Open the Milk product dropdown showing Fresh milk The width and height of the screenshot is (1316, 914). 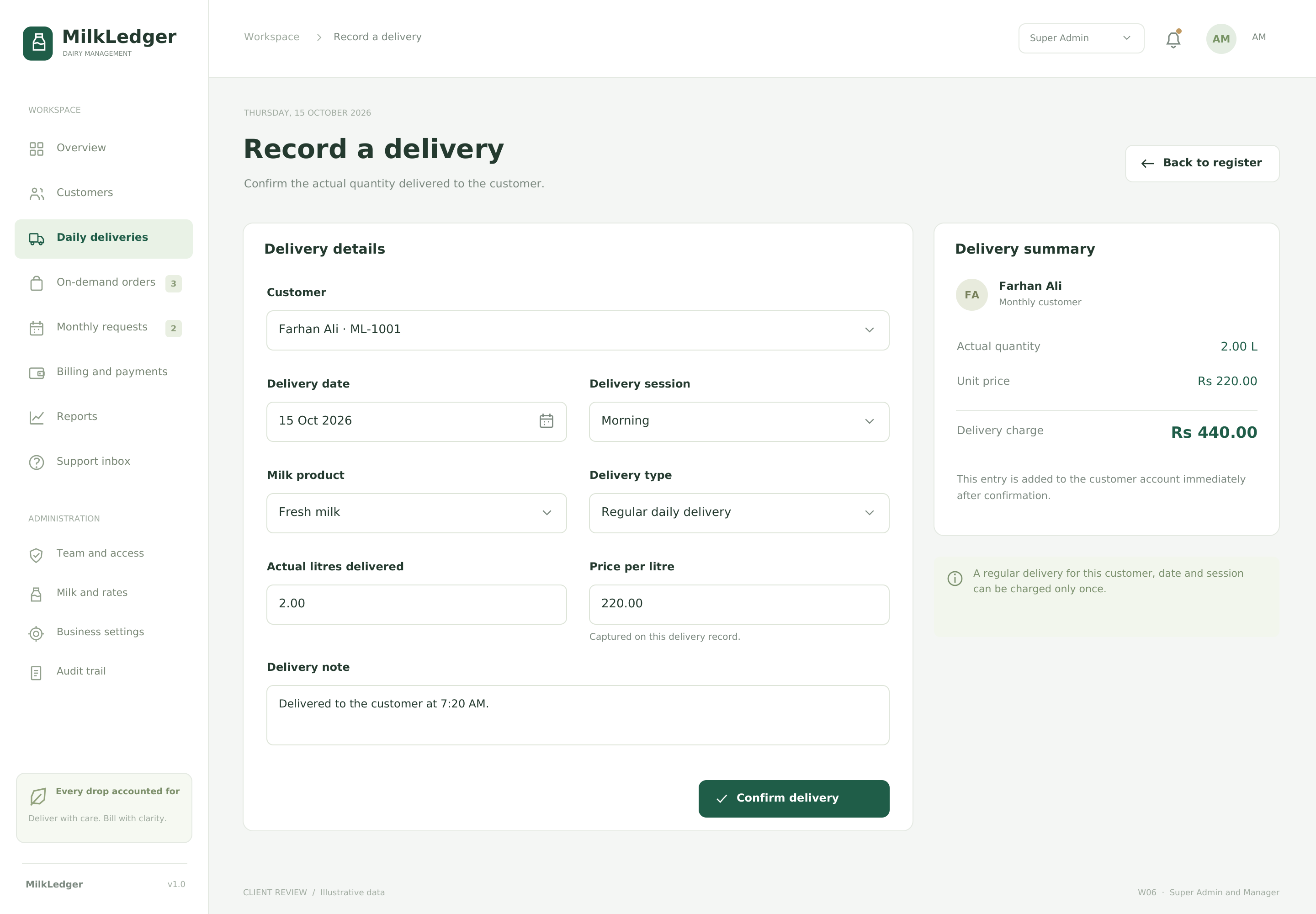(x=416, y=513)
